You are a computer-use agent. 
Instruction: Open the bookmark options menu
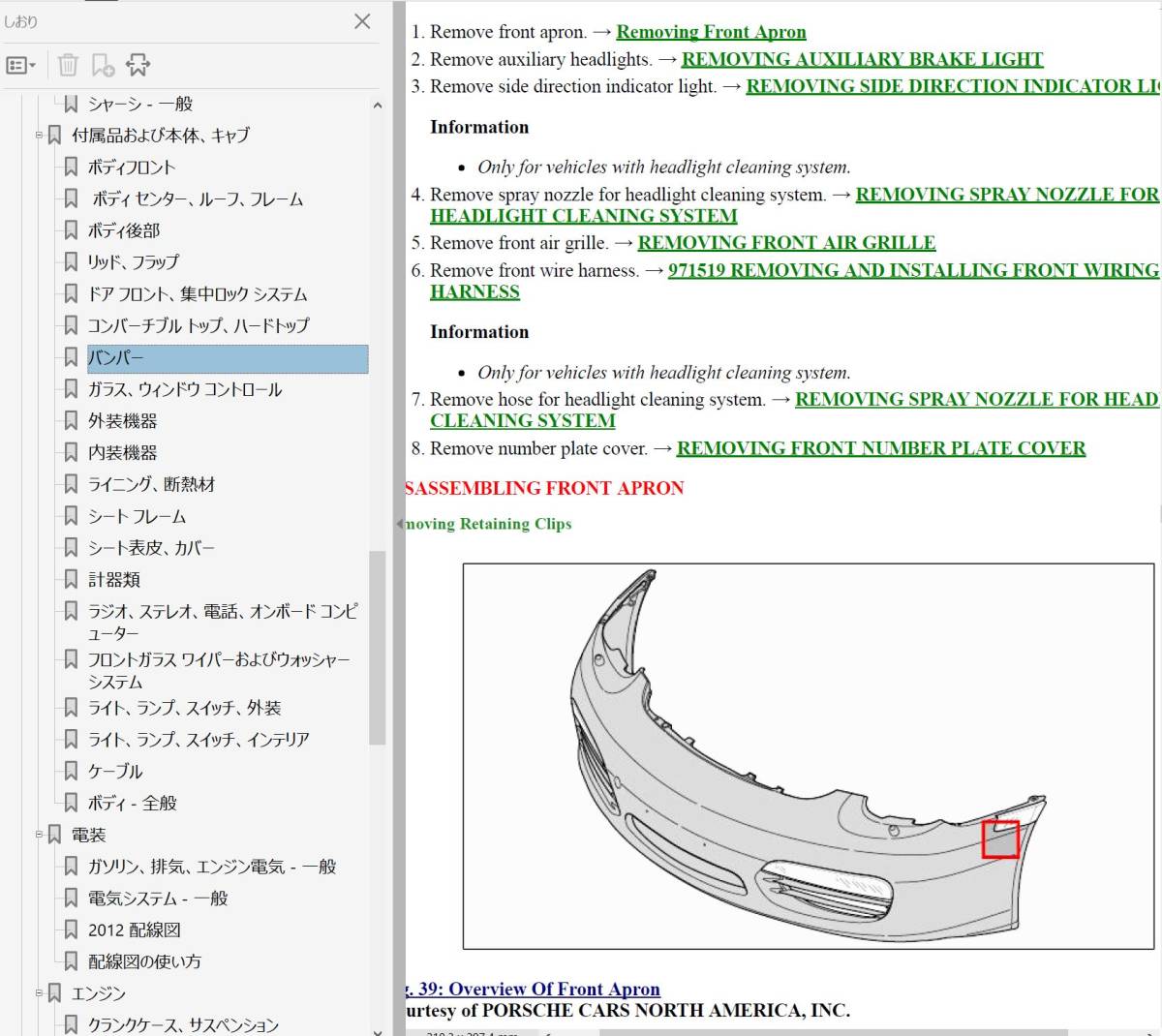coord(21,65)
